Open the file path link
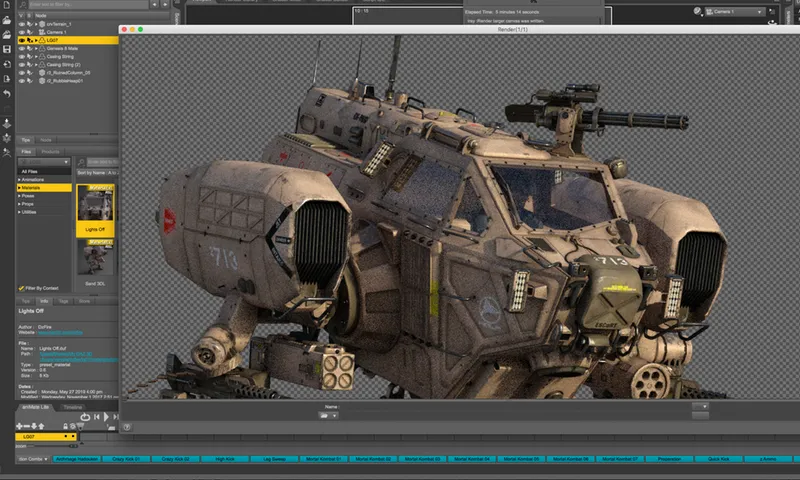 tap(78, 357)
